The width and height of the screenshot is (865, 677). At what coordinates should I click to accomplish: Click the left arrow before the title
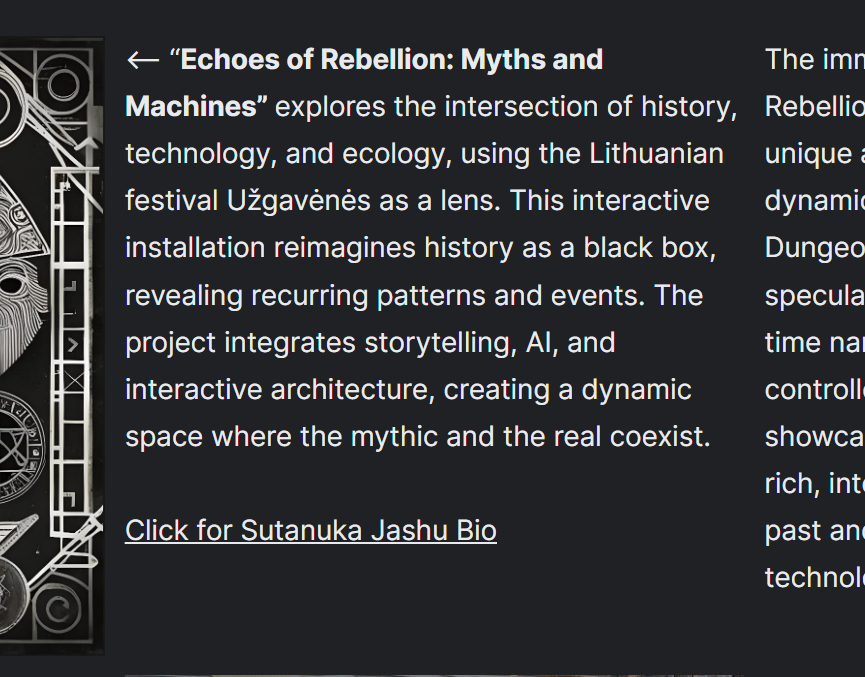[x=143, y=60]
